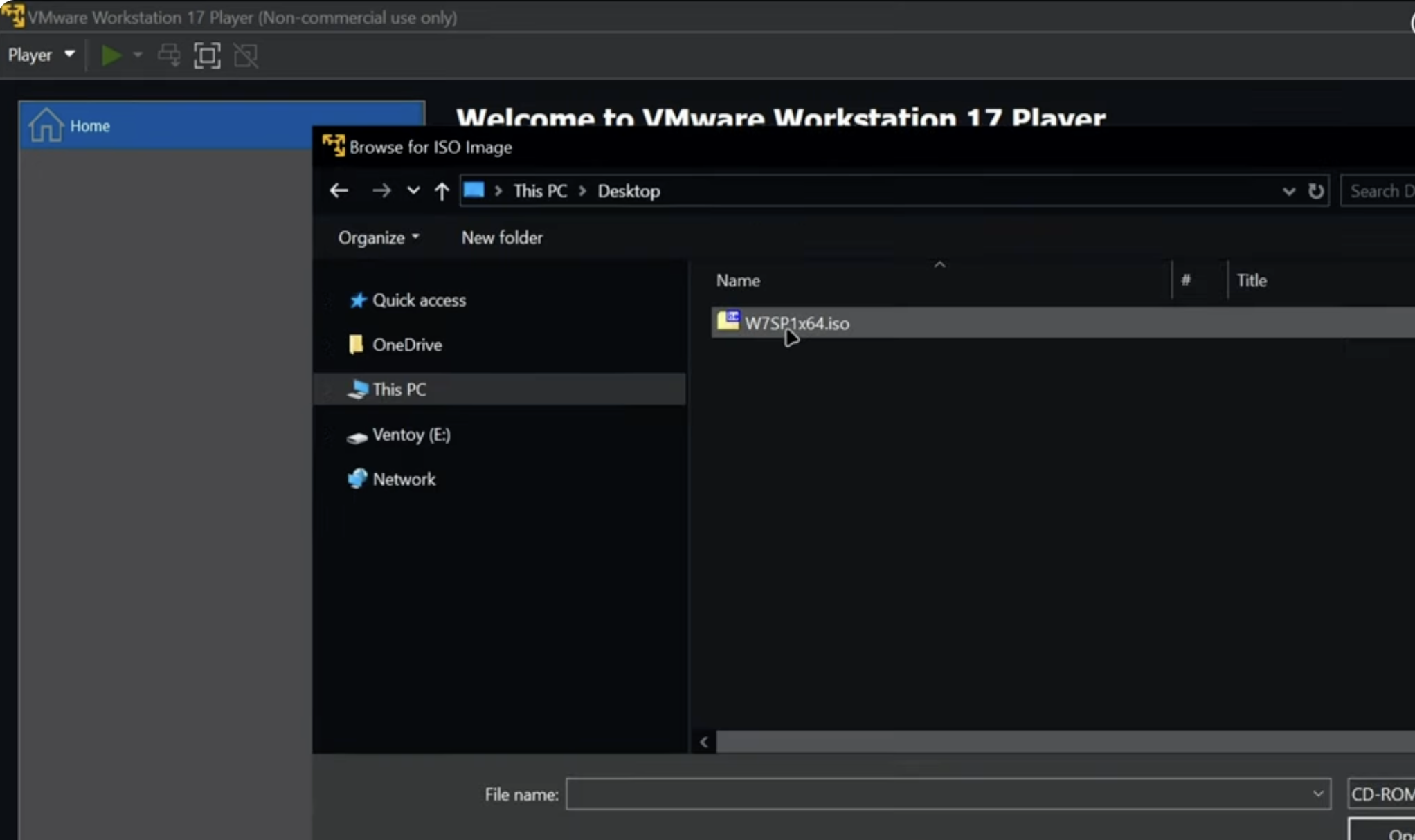
Task: Open recent locations dropdown chevron
Action: (x=413, y=190)
